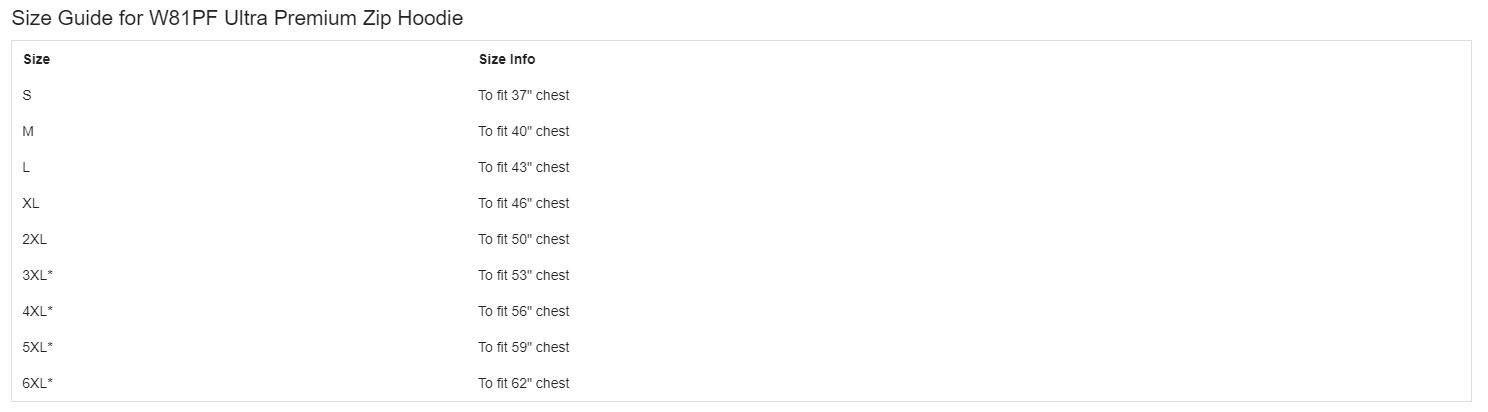Click the 2XL size row label
This screenshot has width=1488, height=412.
[x=35, y=239]
